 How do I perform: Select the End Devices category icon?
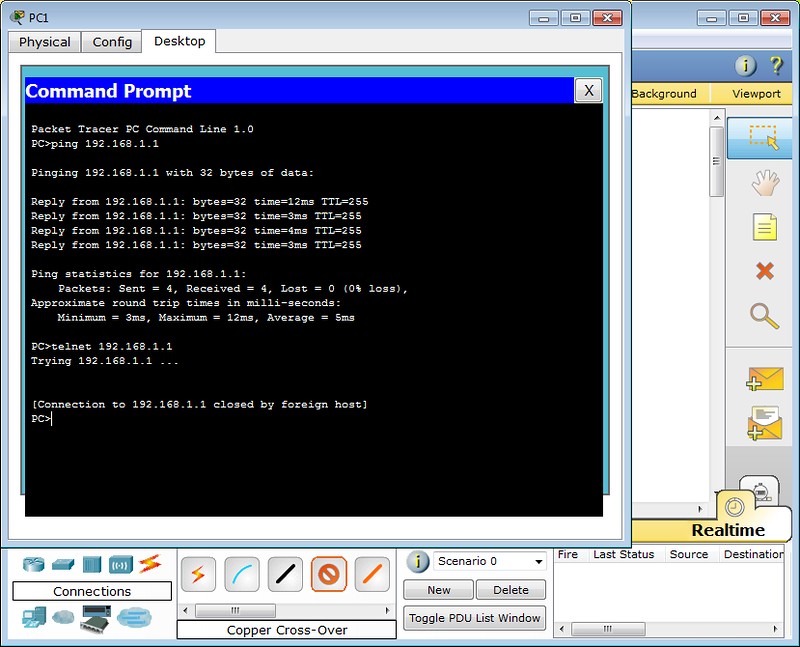34,617
